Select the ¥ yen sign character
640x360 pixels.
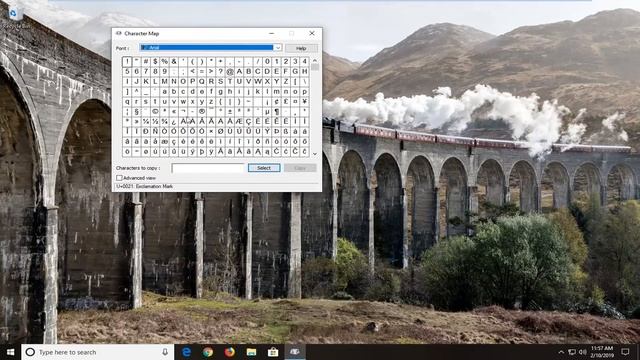coord(305,101)
